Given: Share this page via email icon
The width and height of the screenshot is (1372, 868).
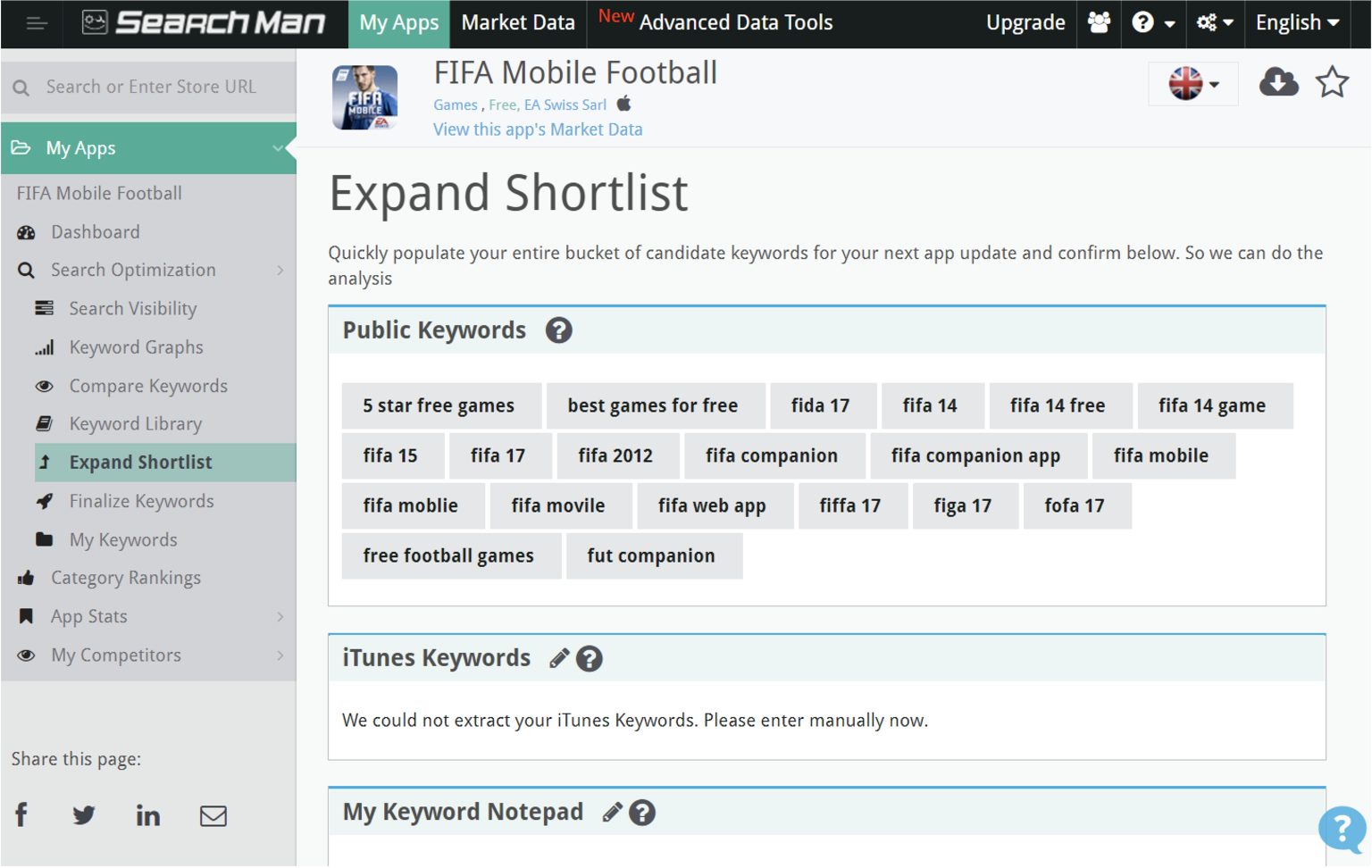Looking at the screenshot, I should coord(213,816).
